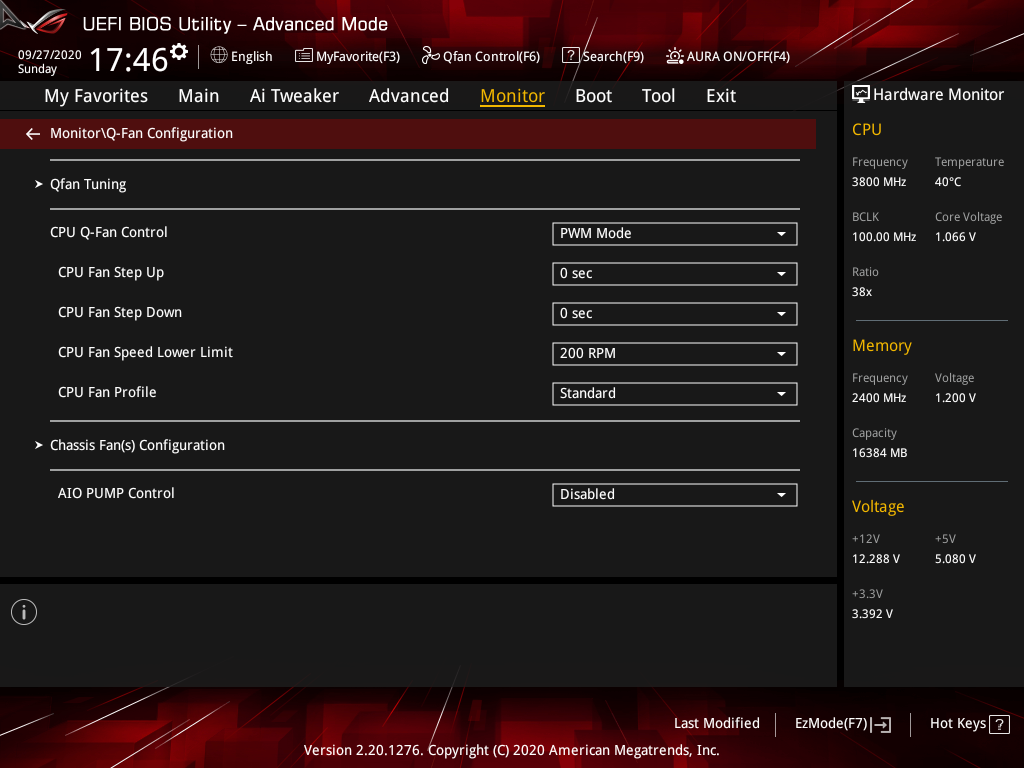Screen dimensions: 1024x768
Task: Open the My Favorites tab
Action: pos(96,96)
